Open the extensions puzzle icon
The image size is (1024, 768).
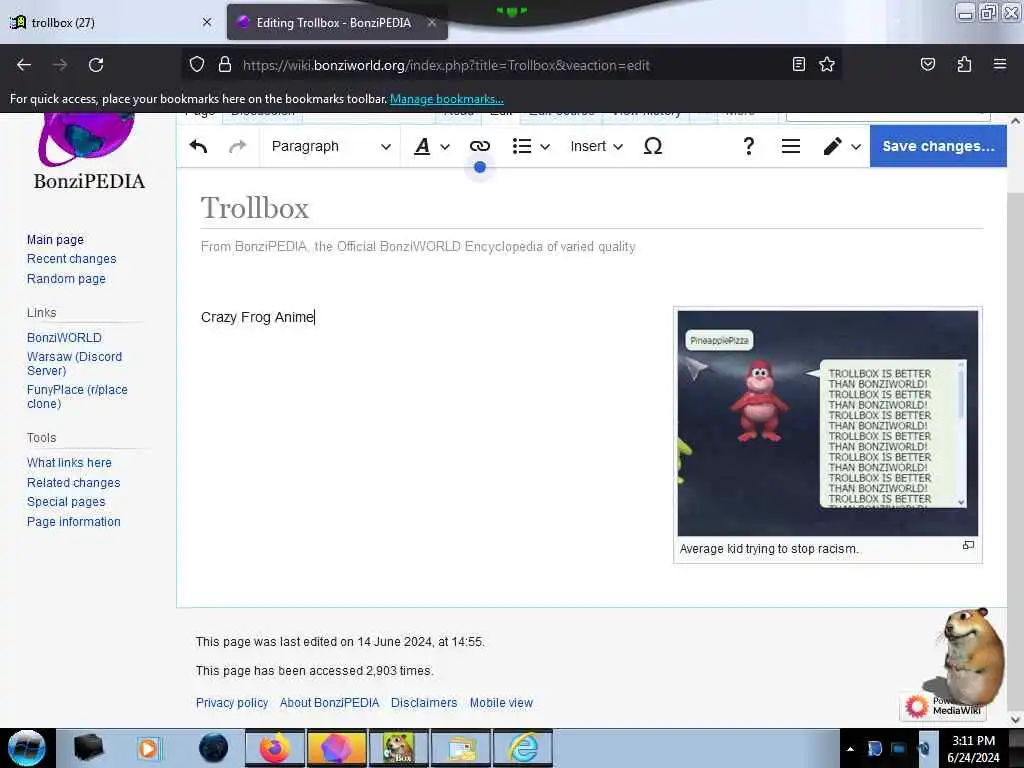pyautogui.click(x=964, y=64)
